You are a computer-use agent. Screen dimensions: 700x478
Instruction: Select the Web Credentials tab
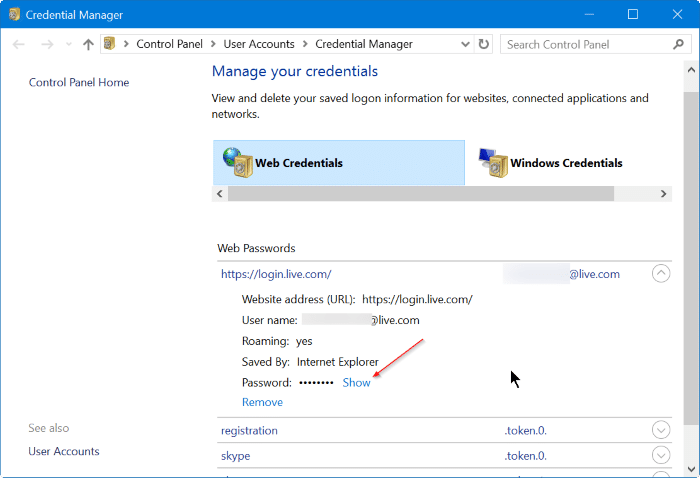pyautogui.click(x=339, y=162)
